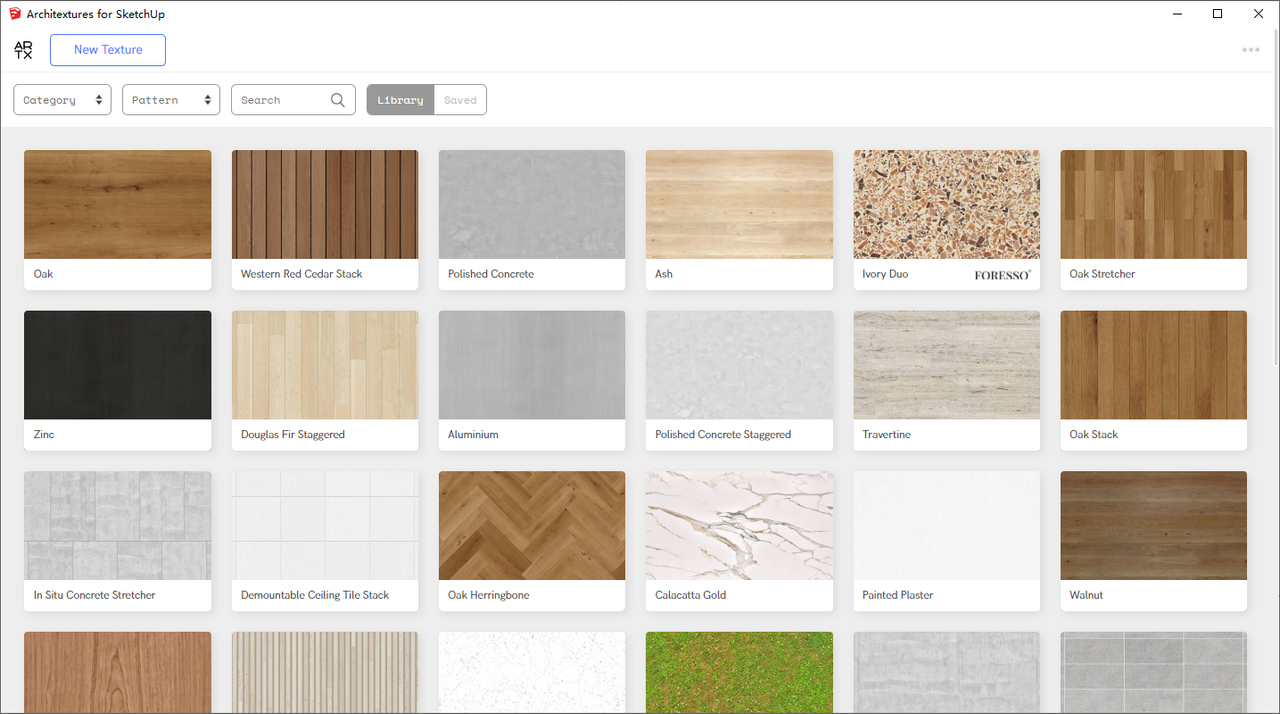The width and height of the screenshot is (1280, 714).
Task: Switch to the Saved tab
Action: point(460,100)
